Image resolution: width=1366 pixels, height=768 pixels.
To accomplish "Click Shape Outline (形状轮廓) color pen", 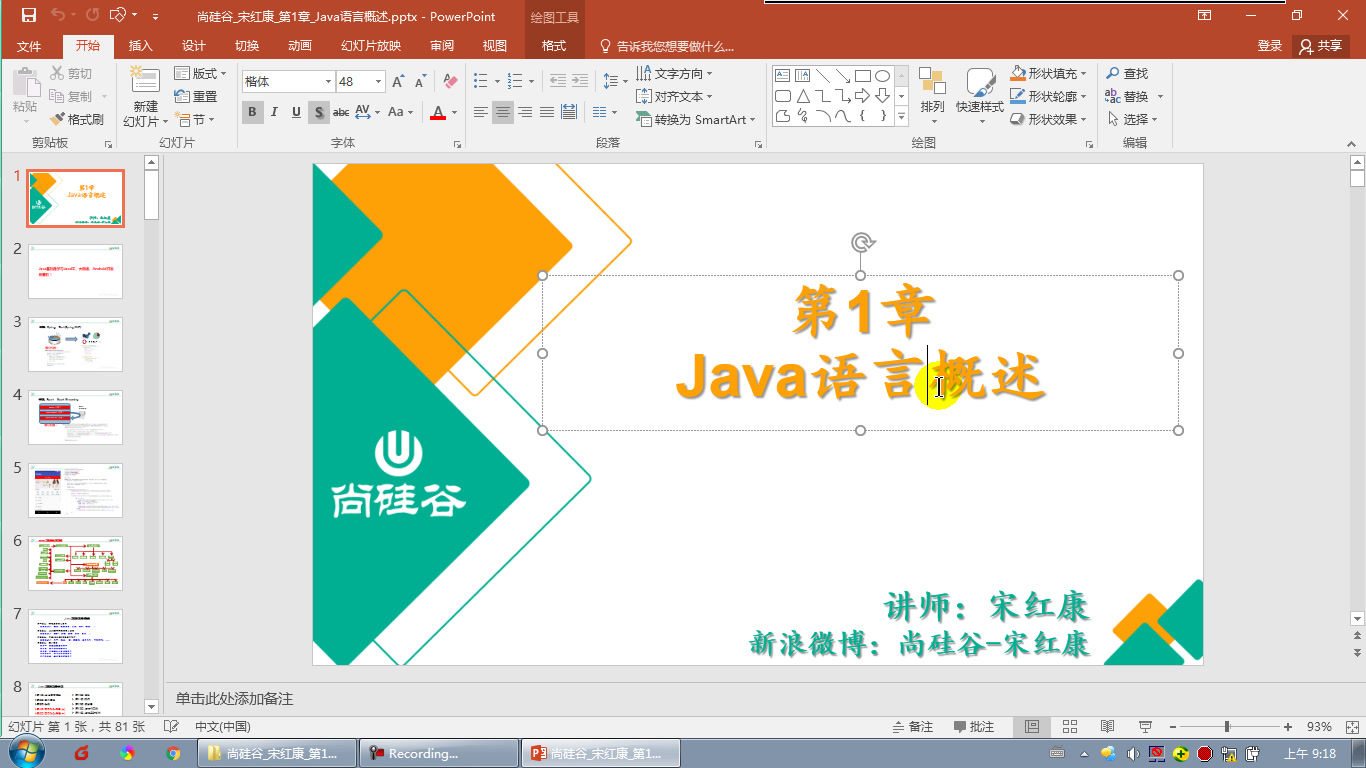I will click(1018, 96).
